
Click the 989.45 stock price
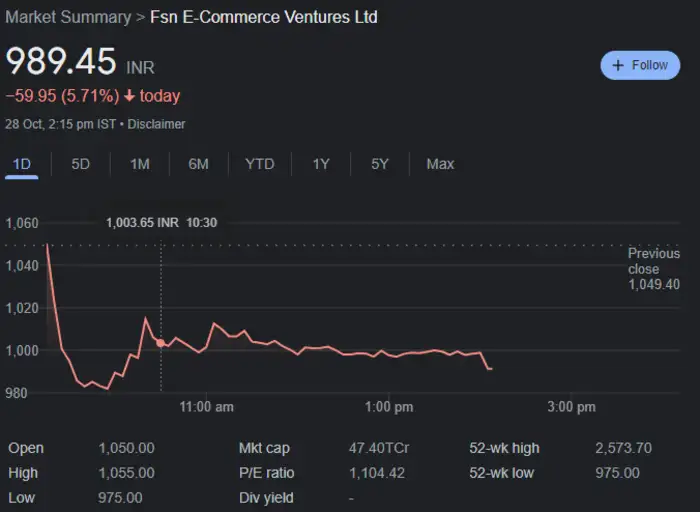point(62,61)
